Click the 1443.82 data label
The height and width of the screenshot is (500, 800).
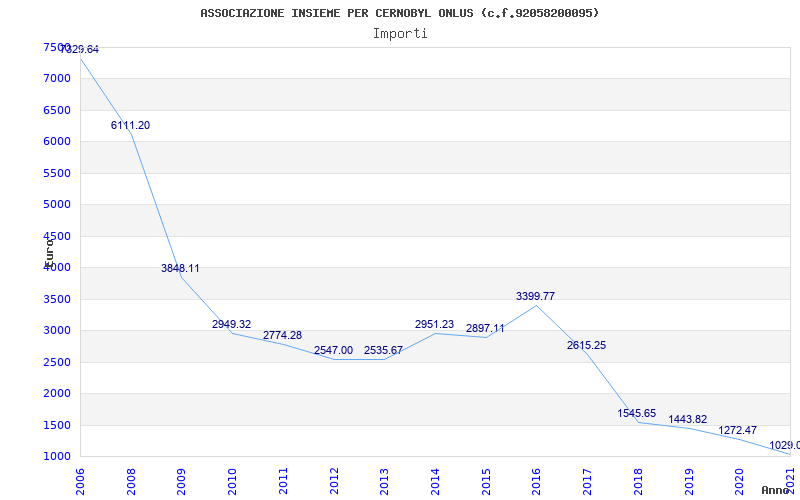point(688,419)
